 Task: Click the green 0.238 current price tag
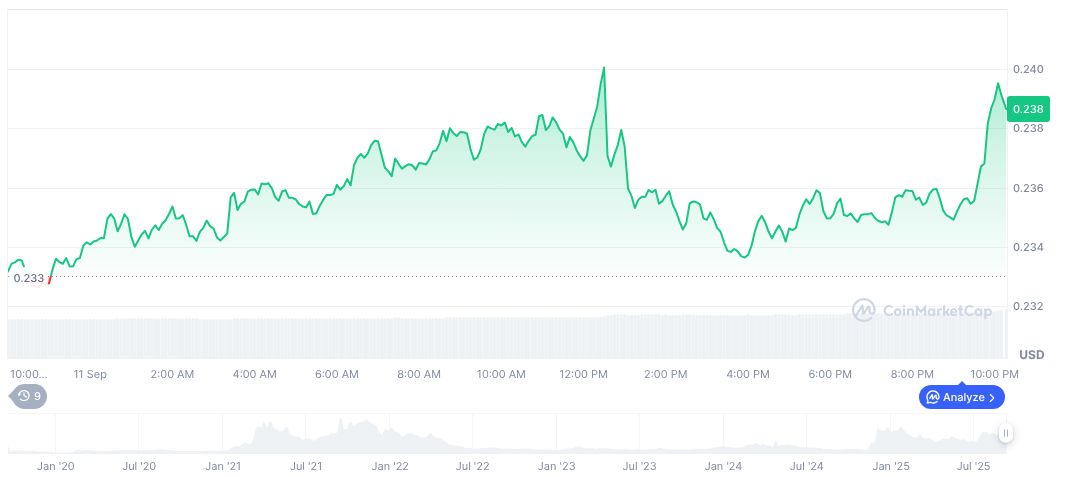pos(1027,108)
